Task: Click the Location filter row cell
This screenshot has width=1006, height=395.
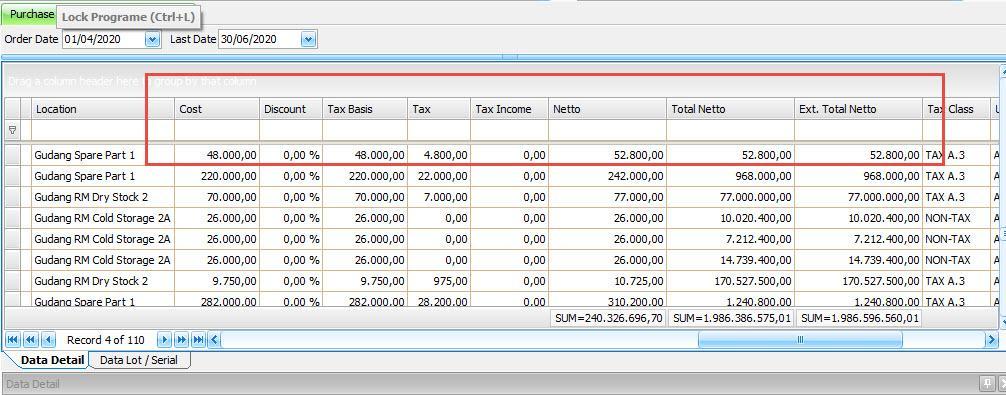Action: [103, 131]
